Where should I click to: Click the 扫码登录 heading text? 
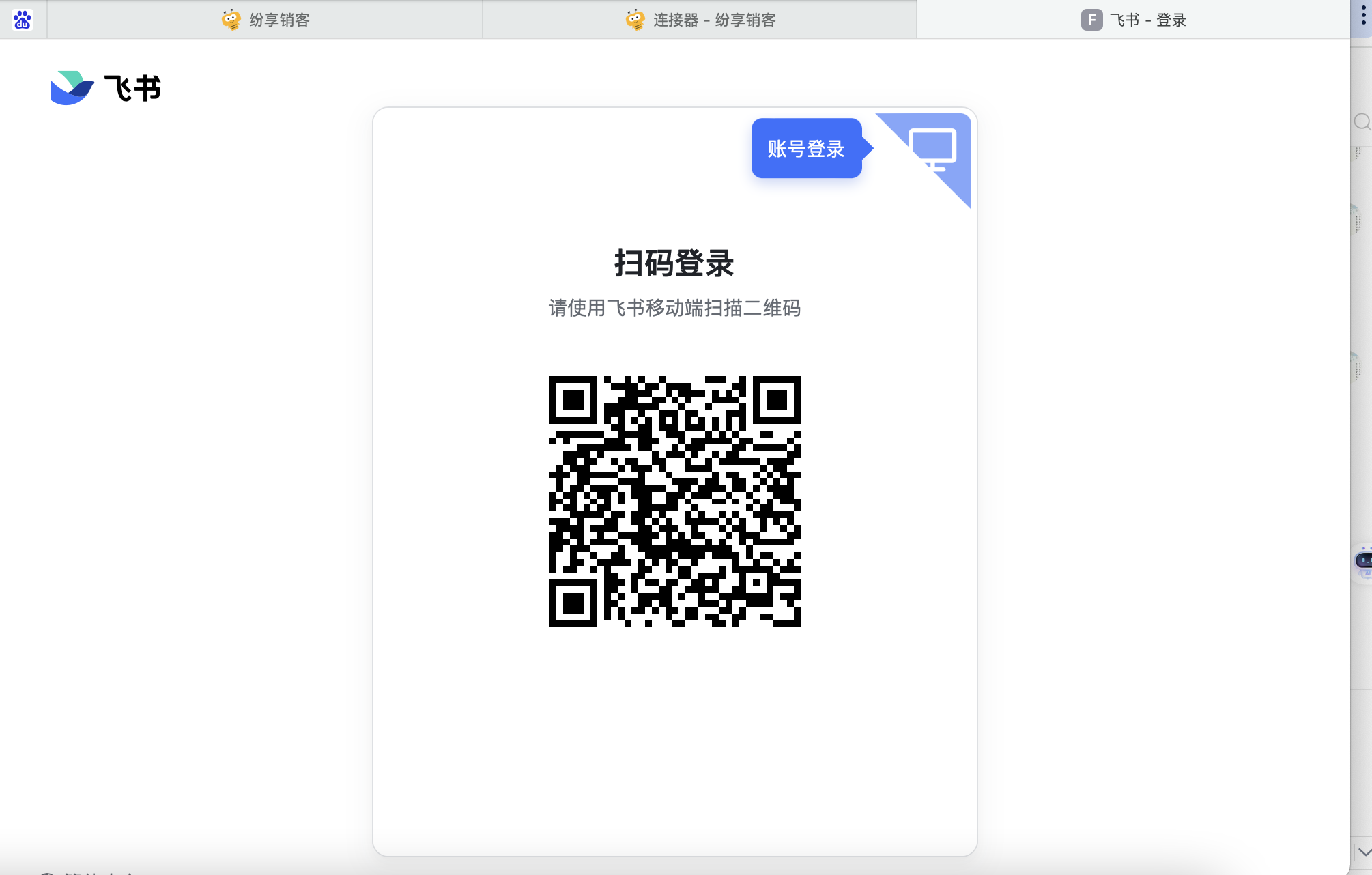coord(674,263)
